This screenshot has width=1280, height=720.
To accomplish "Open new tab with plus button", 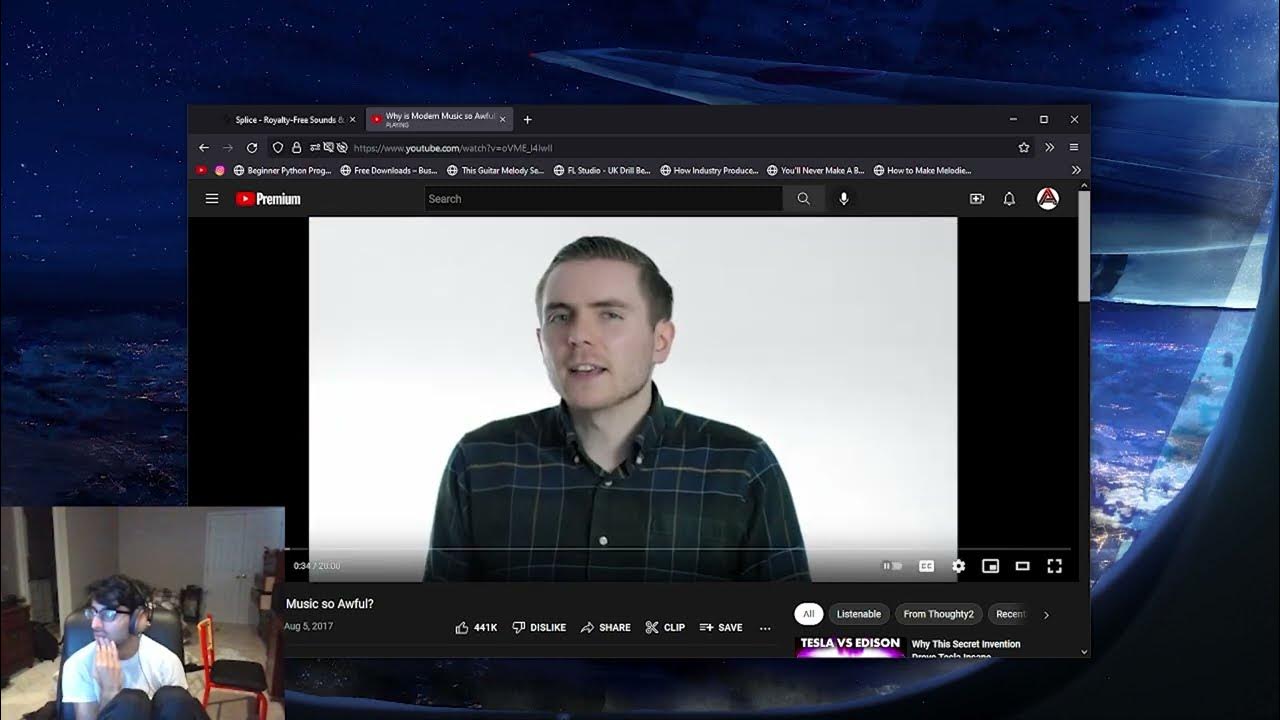I will tap(527, 119).
